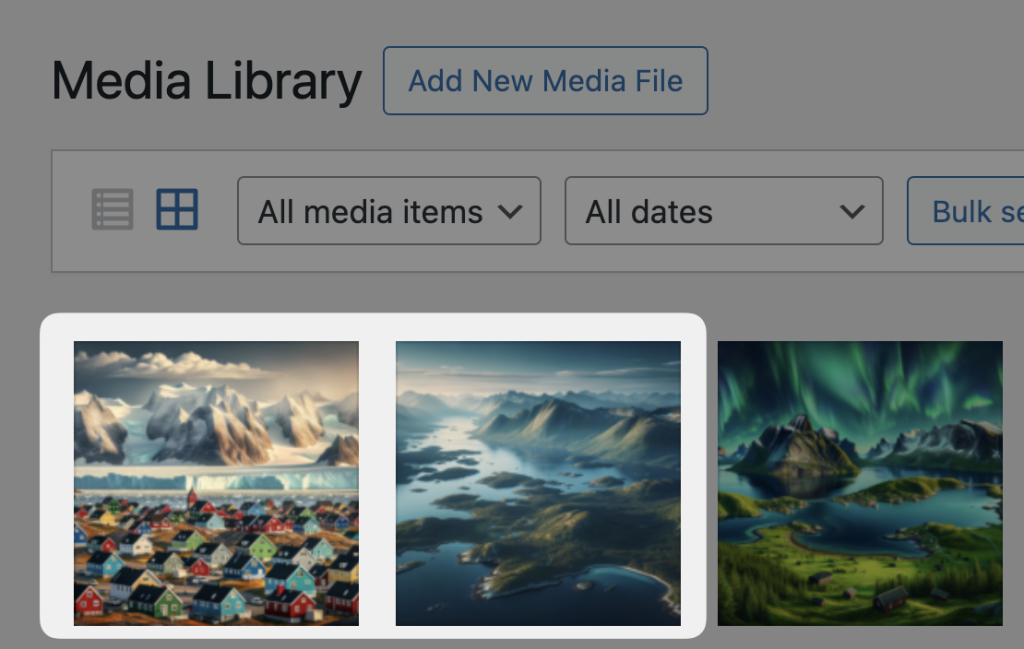
Task: Click the Media Library page heading
Action: pos(206,81)
